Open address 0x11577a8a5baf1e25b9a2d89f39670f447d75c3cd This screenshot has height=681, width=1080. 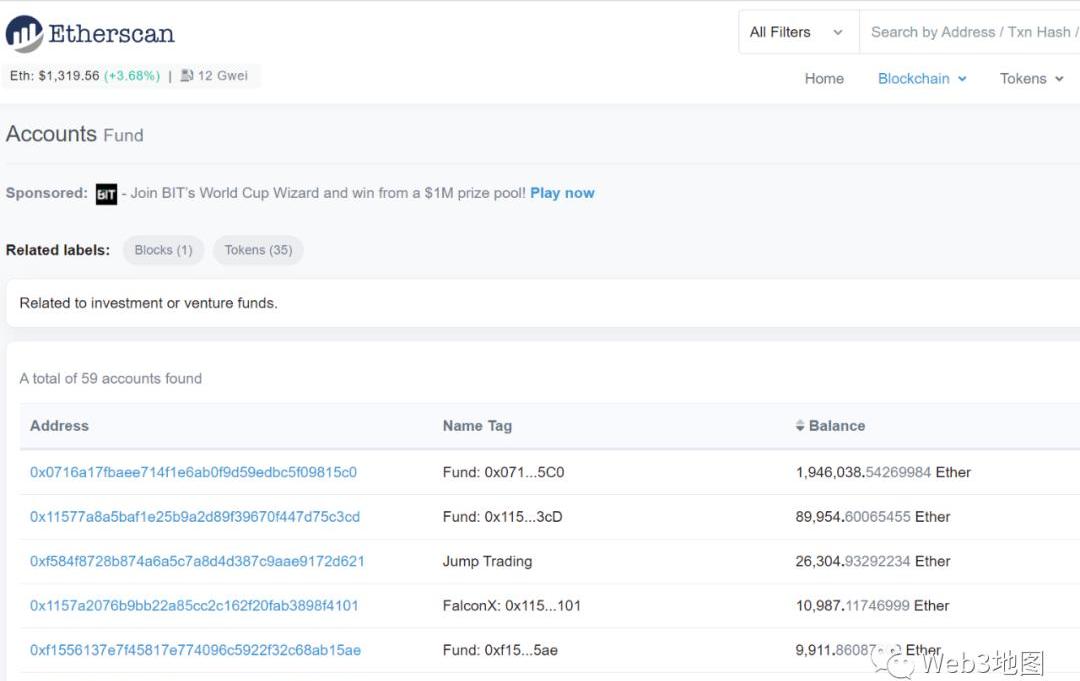(x=194, y=517)
